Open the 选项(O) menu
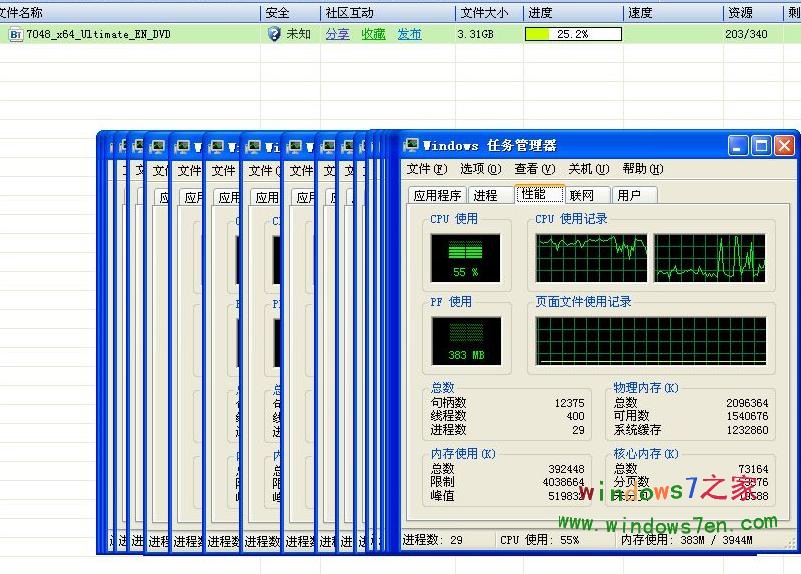Viewport: 801px width, 574px height. 481,169
